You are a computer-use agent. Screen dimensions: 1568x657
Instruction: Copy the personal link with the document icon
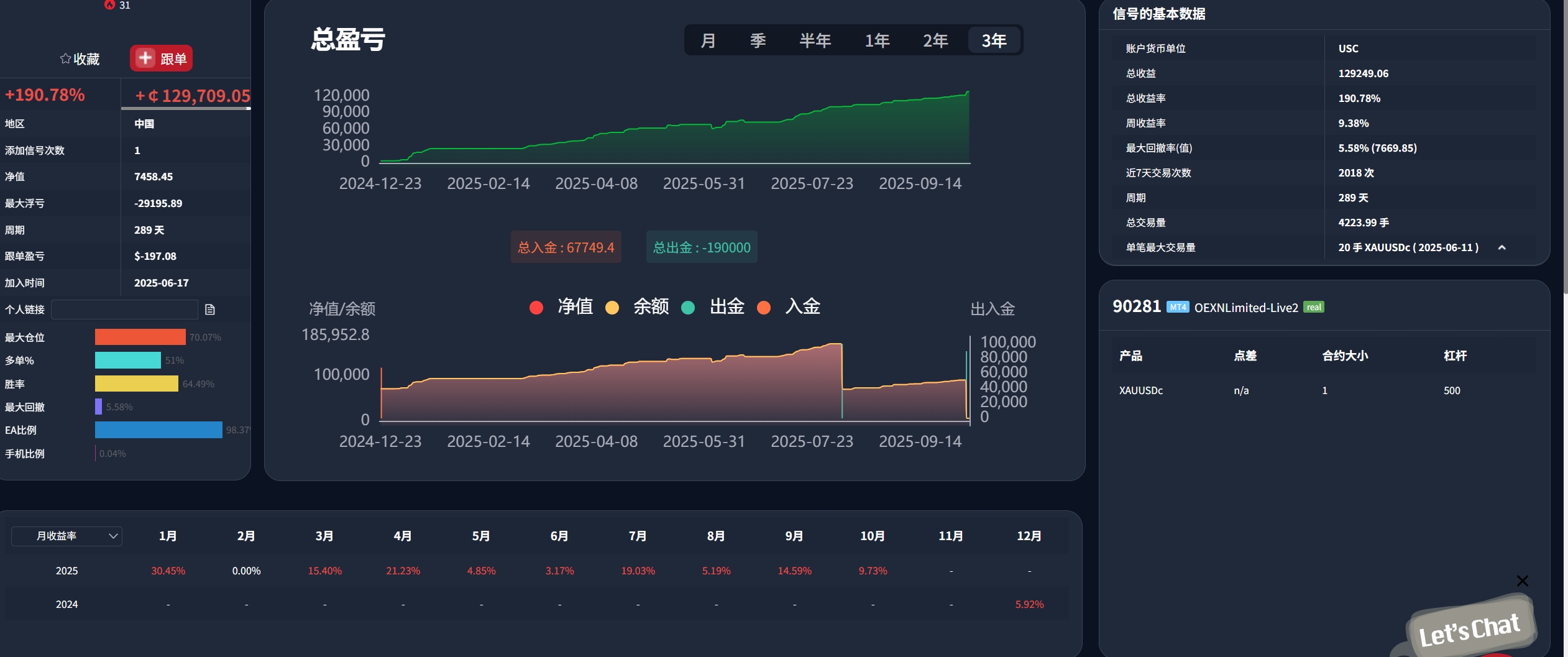click(210, 310)
